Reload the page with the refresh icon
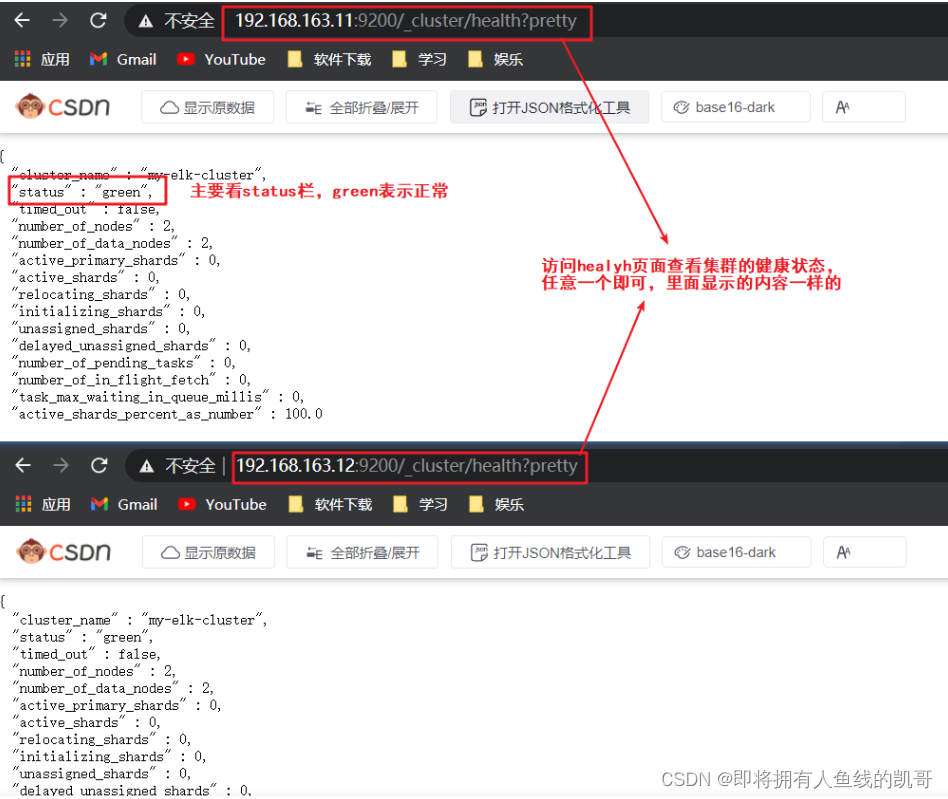This screenshot has height=799, width=948. pos(97,20)
